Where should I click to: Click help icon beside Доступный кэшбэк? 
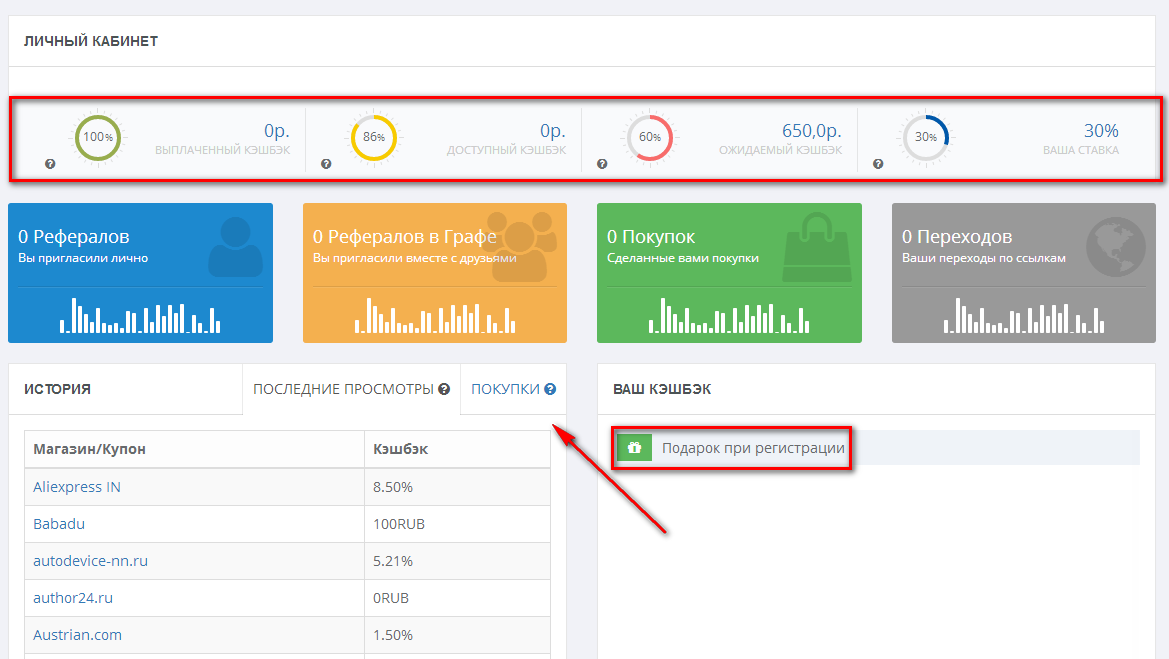click(x=326, y=164)
